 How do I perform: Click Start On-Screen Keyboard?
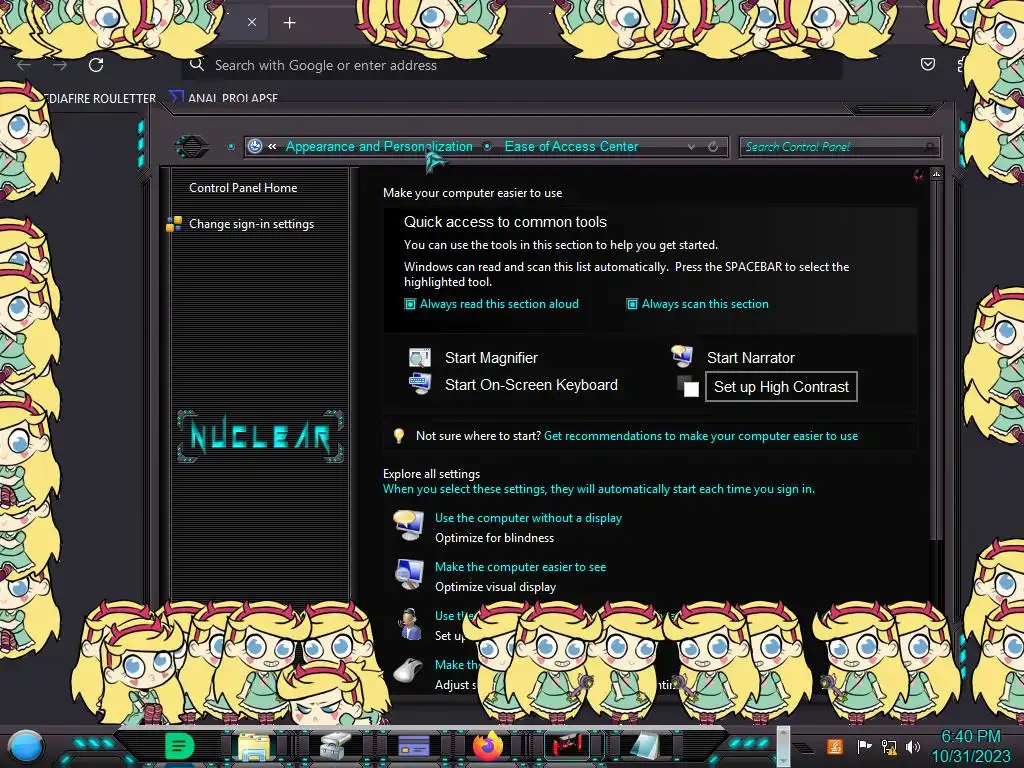pyautogui.click(x=531, y=385)
